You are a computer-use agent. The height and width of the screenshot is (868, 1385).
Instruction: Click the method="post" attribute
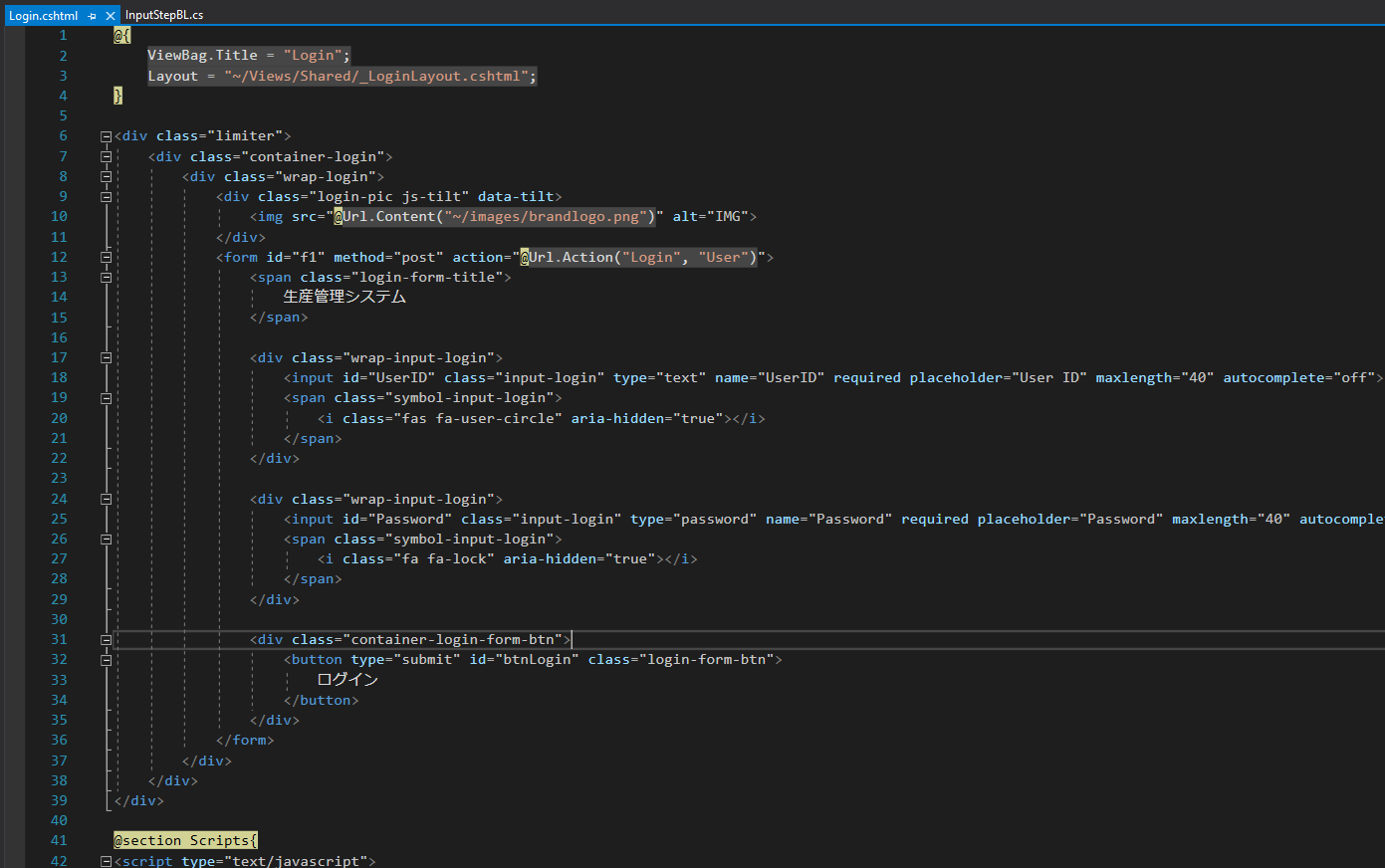pyautogui.click(x=388, y=257)
